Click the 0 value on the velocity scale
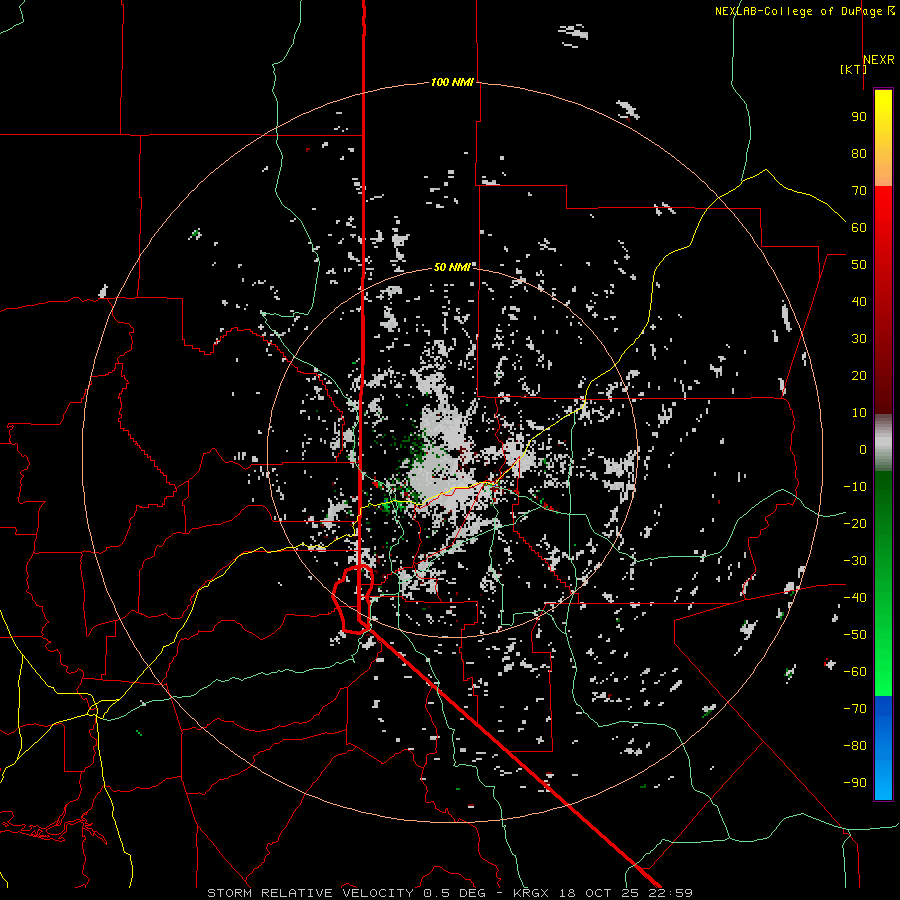This screenshot has height=900, width=900. click(863, 450)
